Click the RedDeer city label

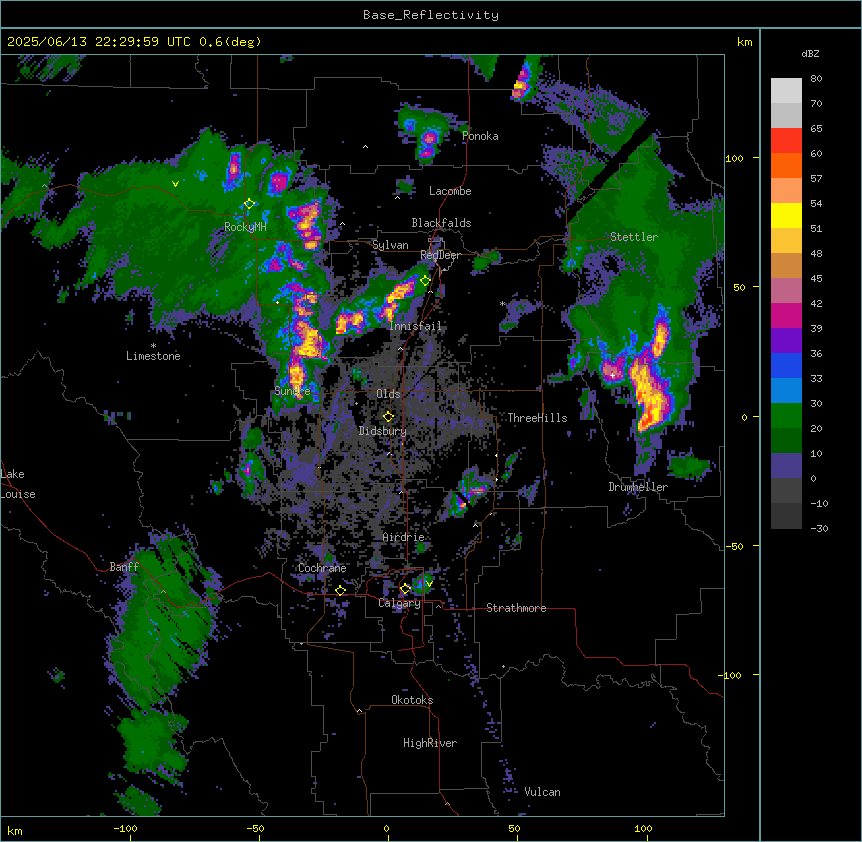(x=440, y=255)
